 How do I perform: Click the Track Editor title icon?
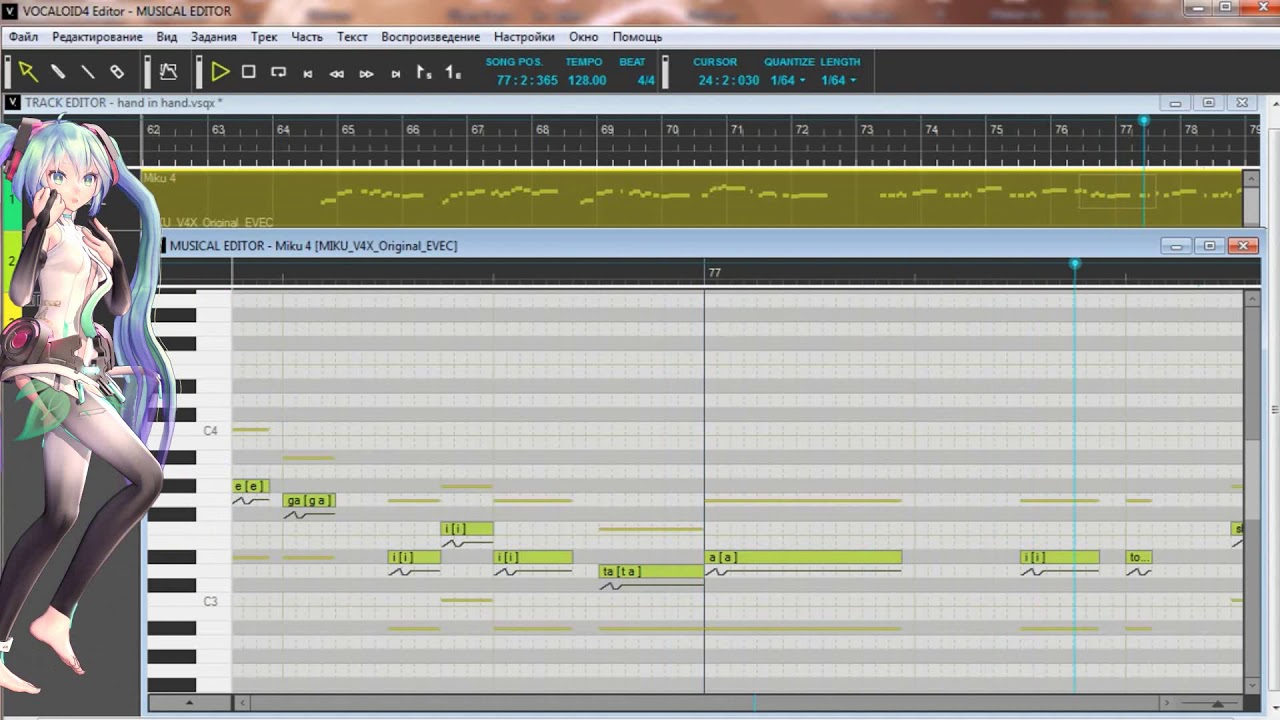coord(13,102)
